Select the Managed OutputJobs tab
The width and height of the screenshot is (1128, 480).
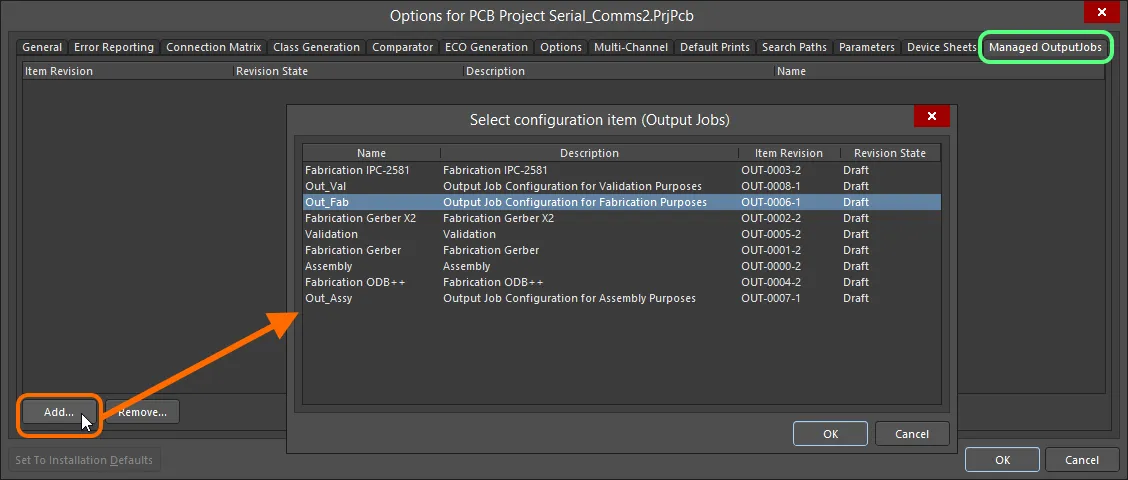click(x=1045, y=47)
